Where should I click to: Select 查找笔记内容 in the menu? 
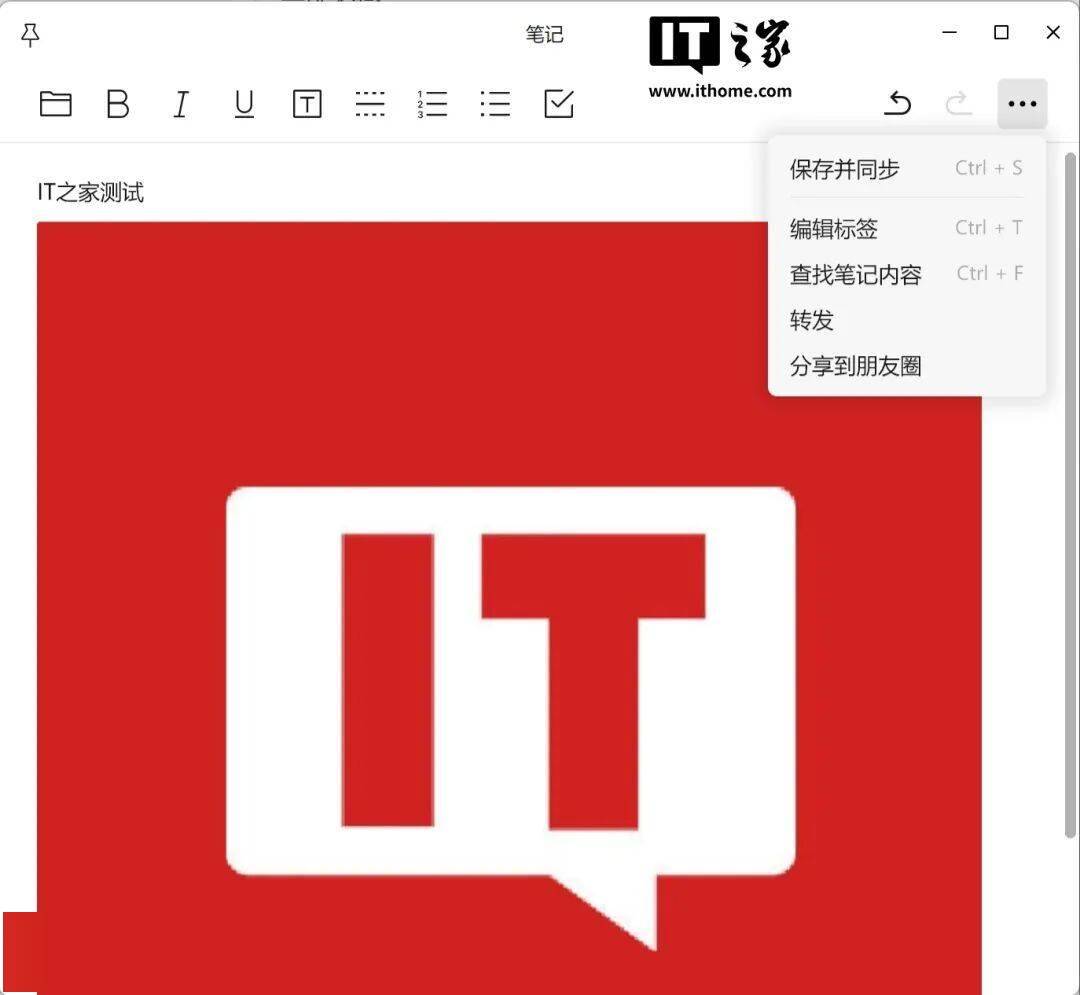click(x=856, y=275)
